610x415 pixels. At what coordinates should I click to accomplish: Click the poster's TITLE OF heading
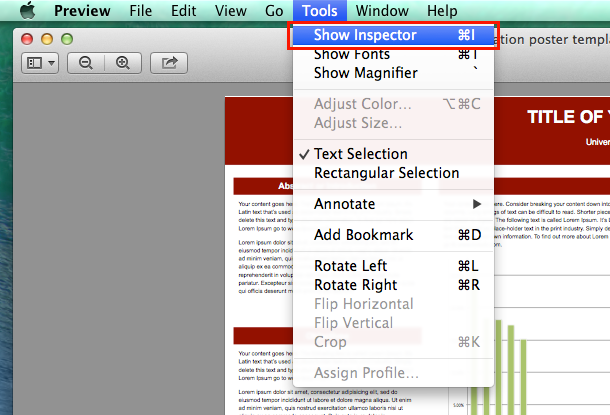coord(568,117)
